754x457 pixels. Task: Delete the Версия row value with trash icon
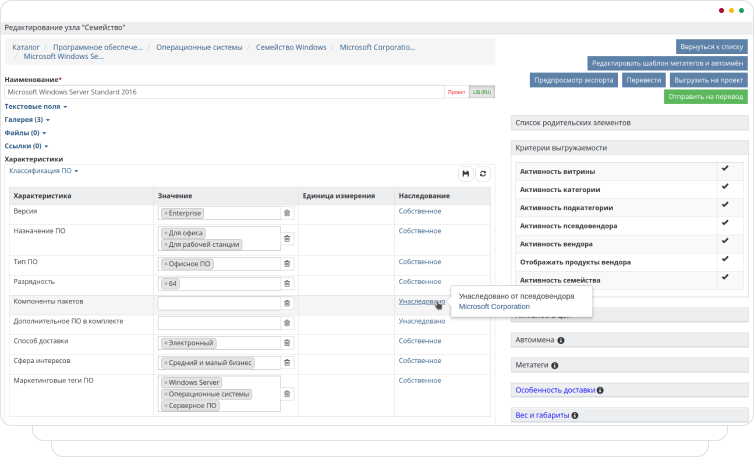[287, 213]
